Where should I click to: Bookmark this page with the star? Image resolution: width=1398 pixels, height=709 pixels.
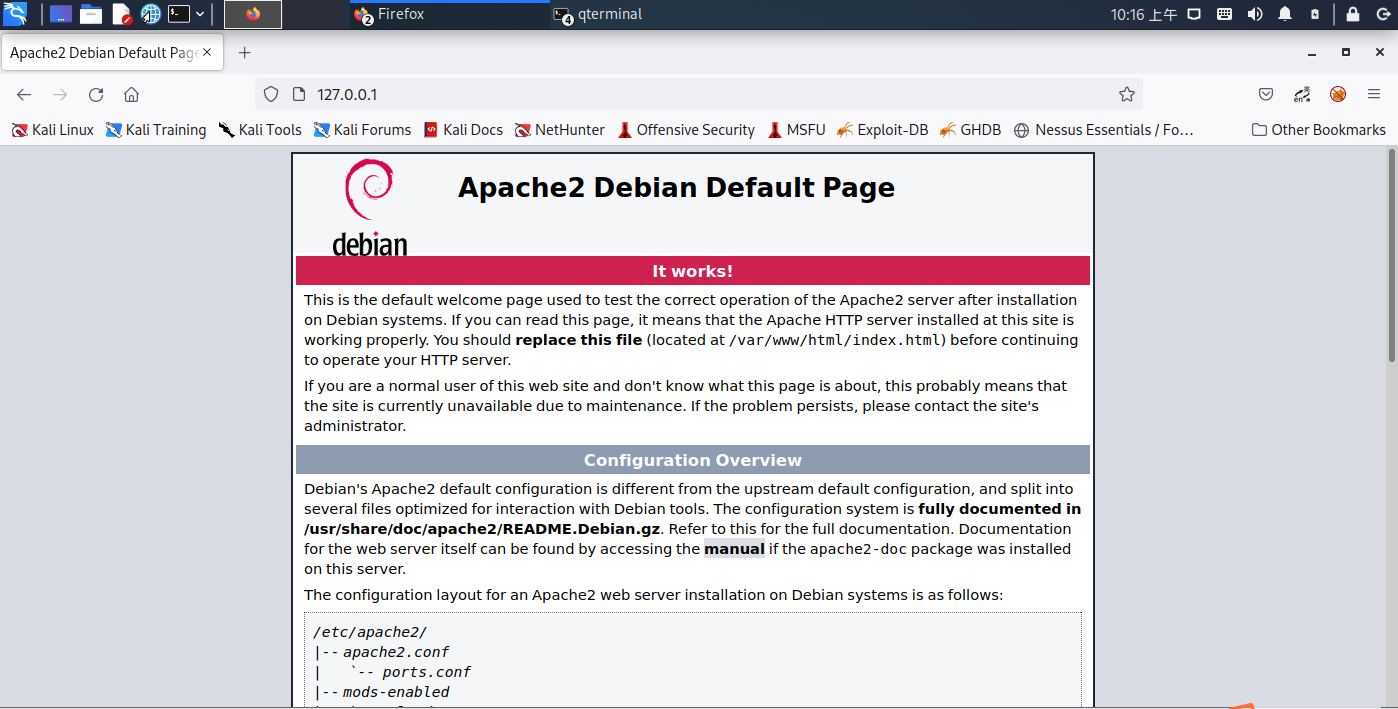pyautogui.click(x=1127, y=94)
